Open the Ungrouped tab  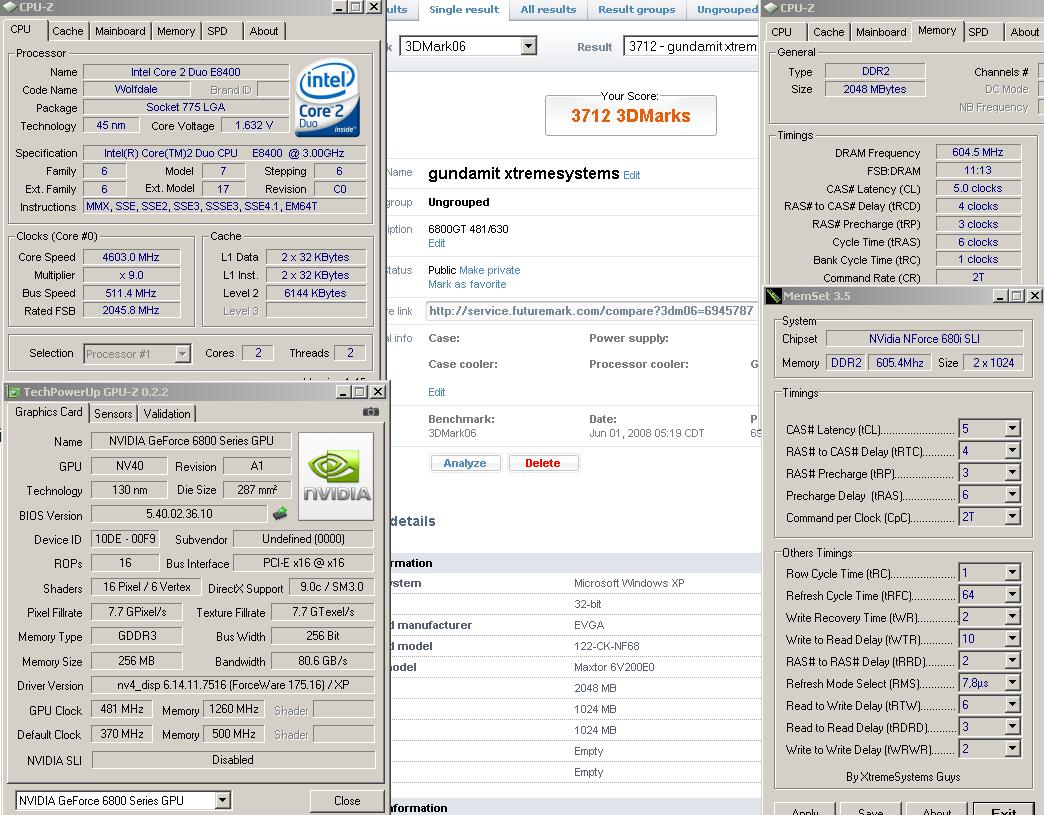pyautogui.click(x=726, y=9)
